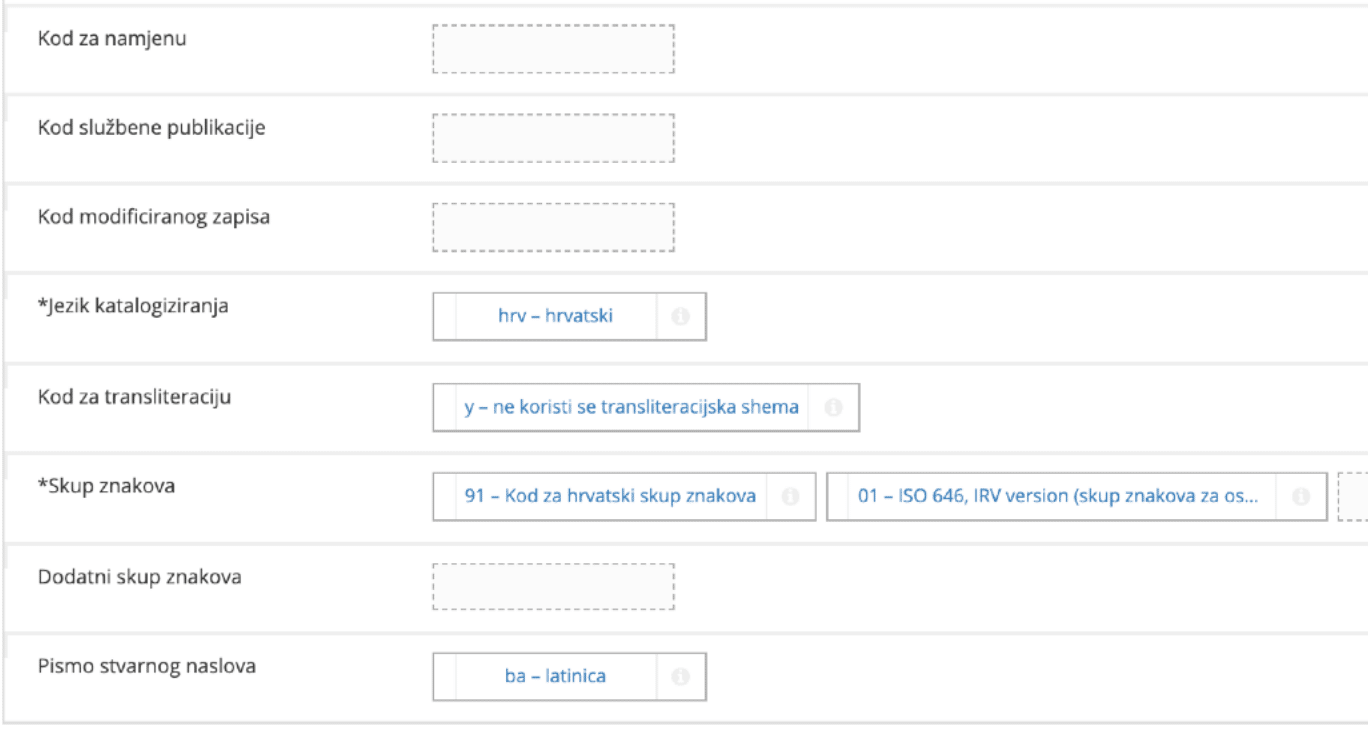
Task: Click info icon beside hrv – hrvatski
Action: (681, 317)
